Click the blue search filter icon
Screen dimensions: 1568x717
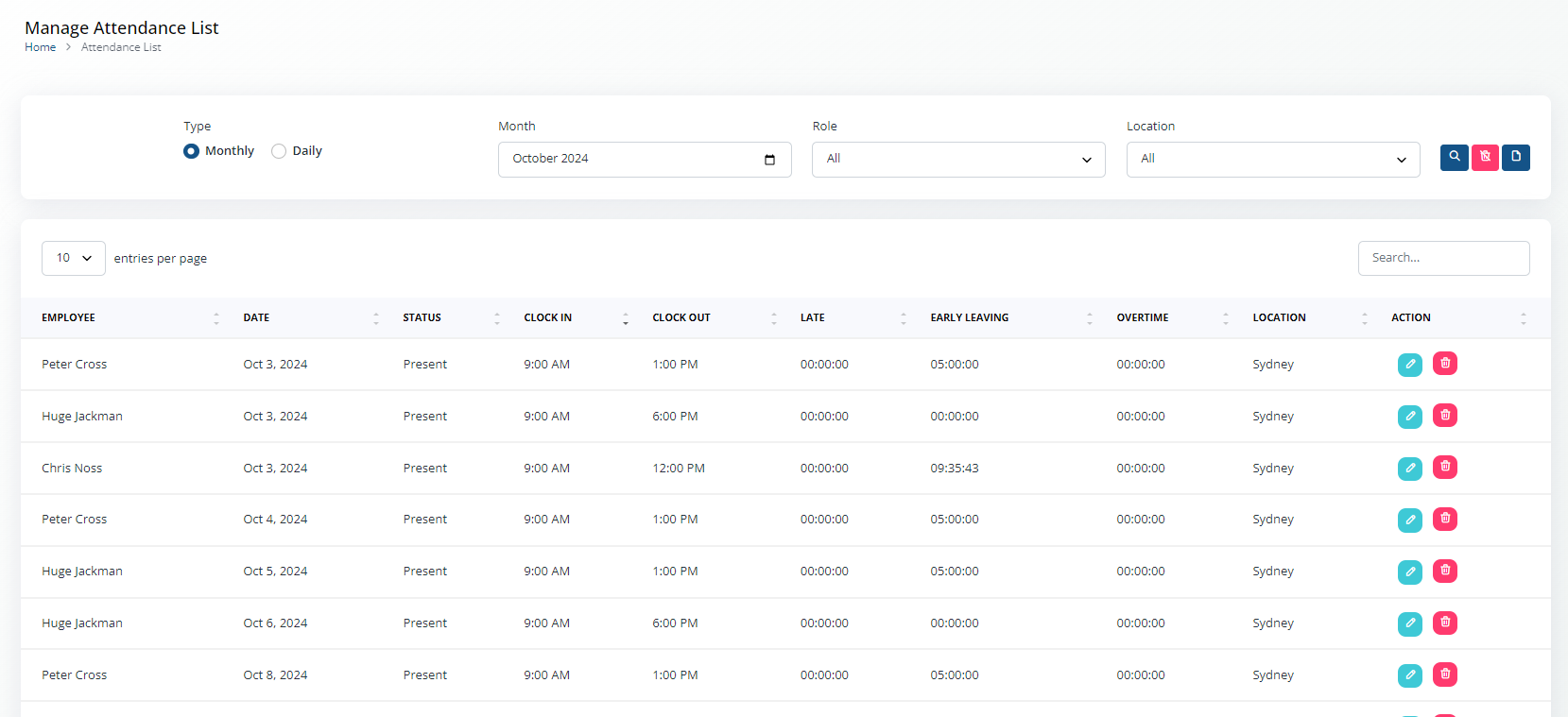click(1455, 157)
